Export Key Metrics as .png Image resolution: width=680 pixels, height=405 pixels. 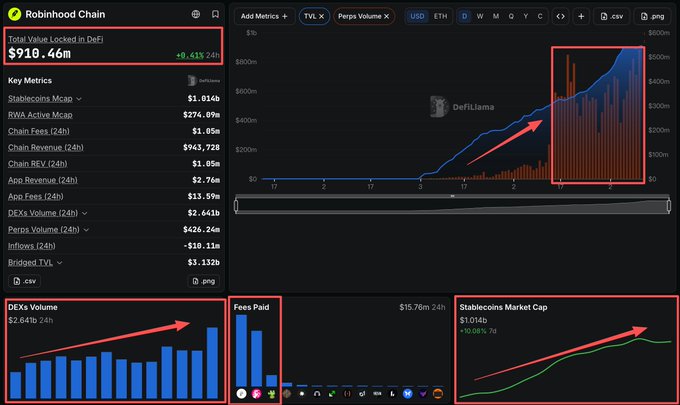pyautogui.click(x=203, y=281)
